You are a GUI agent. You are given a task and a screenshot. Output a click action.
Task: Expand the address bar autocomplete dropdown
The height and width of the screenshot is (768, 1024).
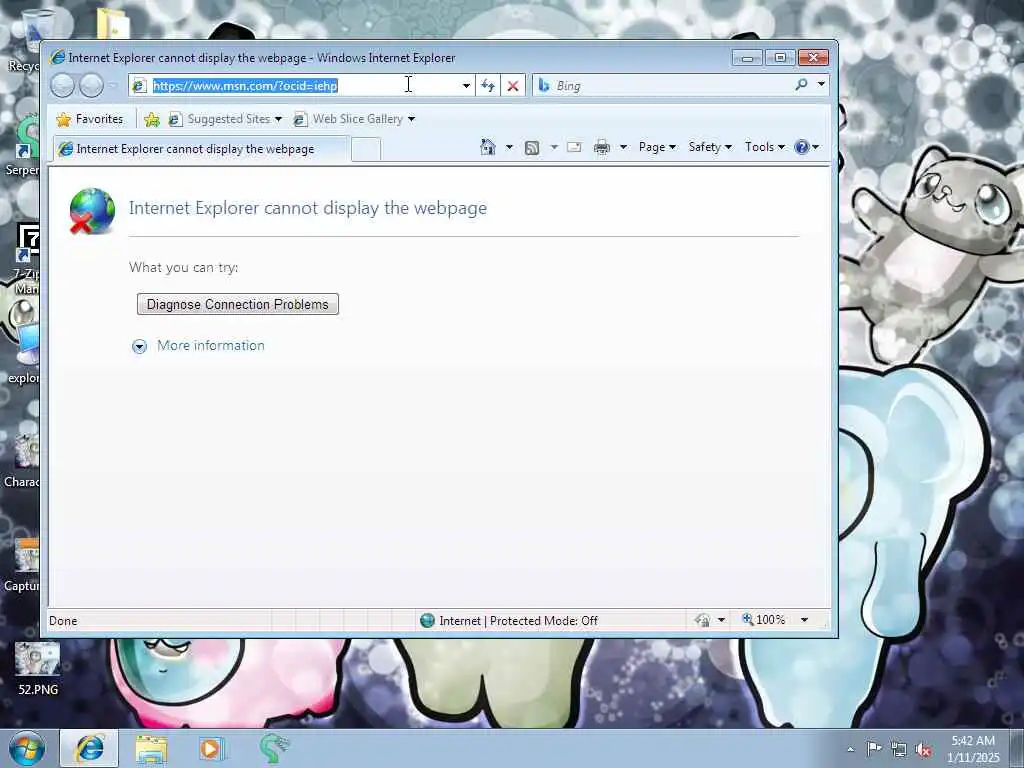tap(466, 86)
